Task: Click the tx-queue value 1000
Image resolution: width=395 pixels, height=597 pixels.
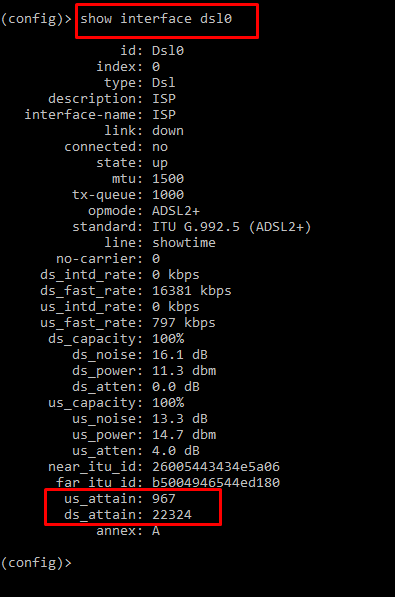Action: pyautogui.click(x=168, y=195)
